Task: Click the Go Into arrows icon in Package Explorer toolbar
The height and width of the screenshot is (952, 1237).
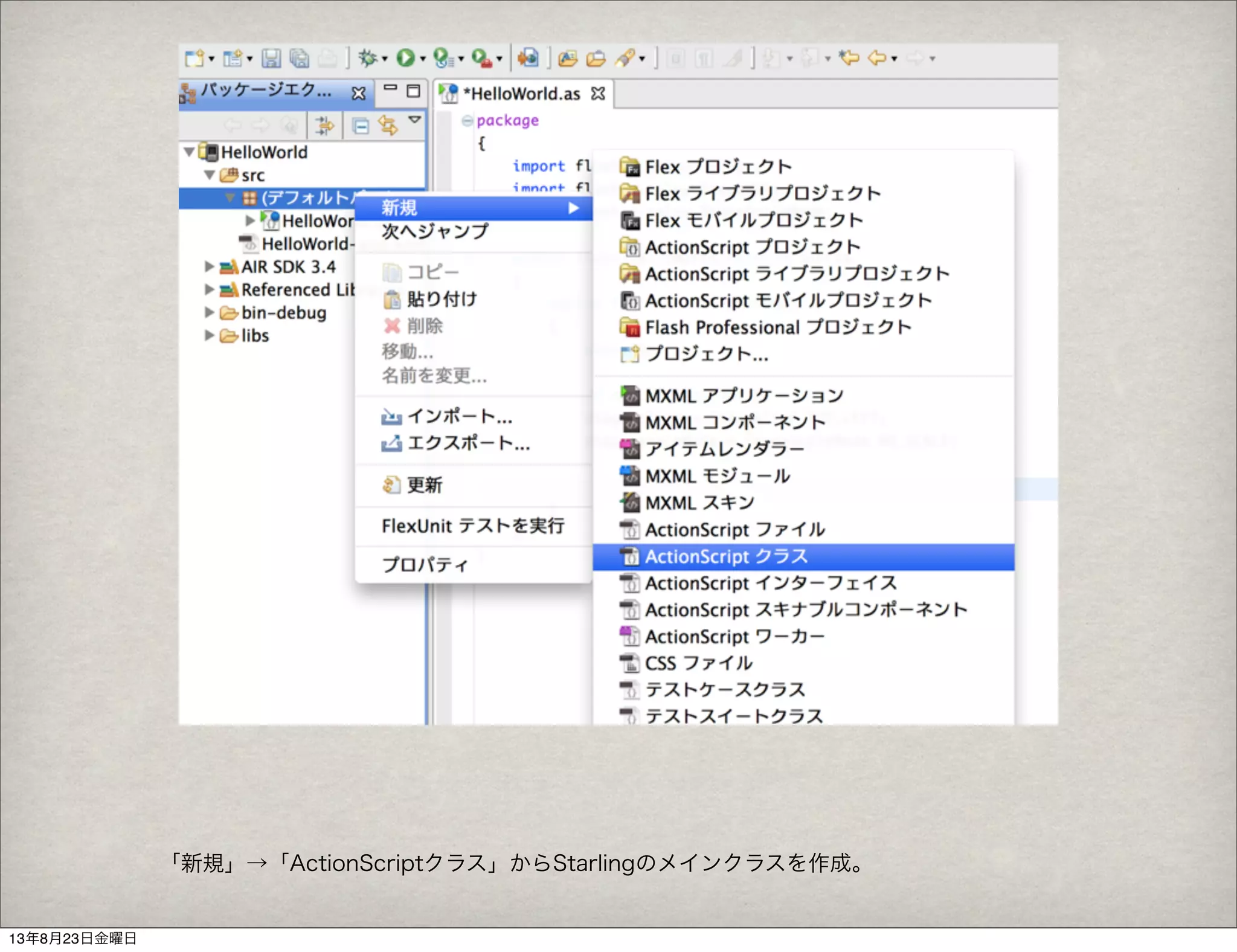Action: [x=325, y=126]
